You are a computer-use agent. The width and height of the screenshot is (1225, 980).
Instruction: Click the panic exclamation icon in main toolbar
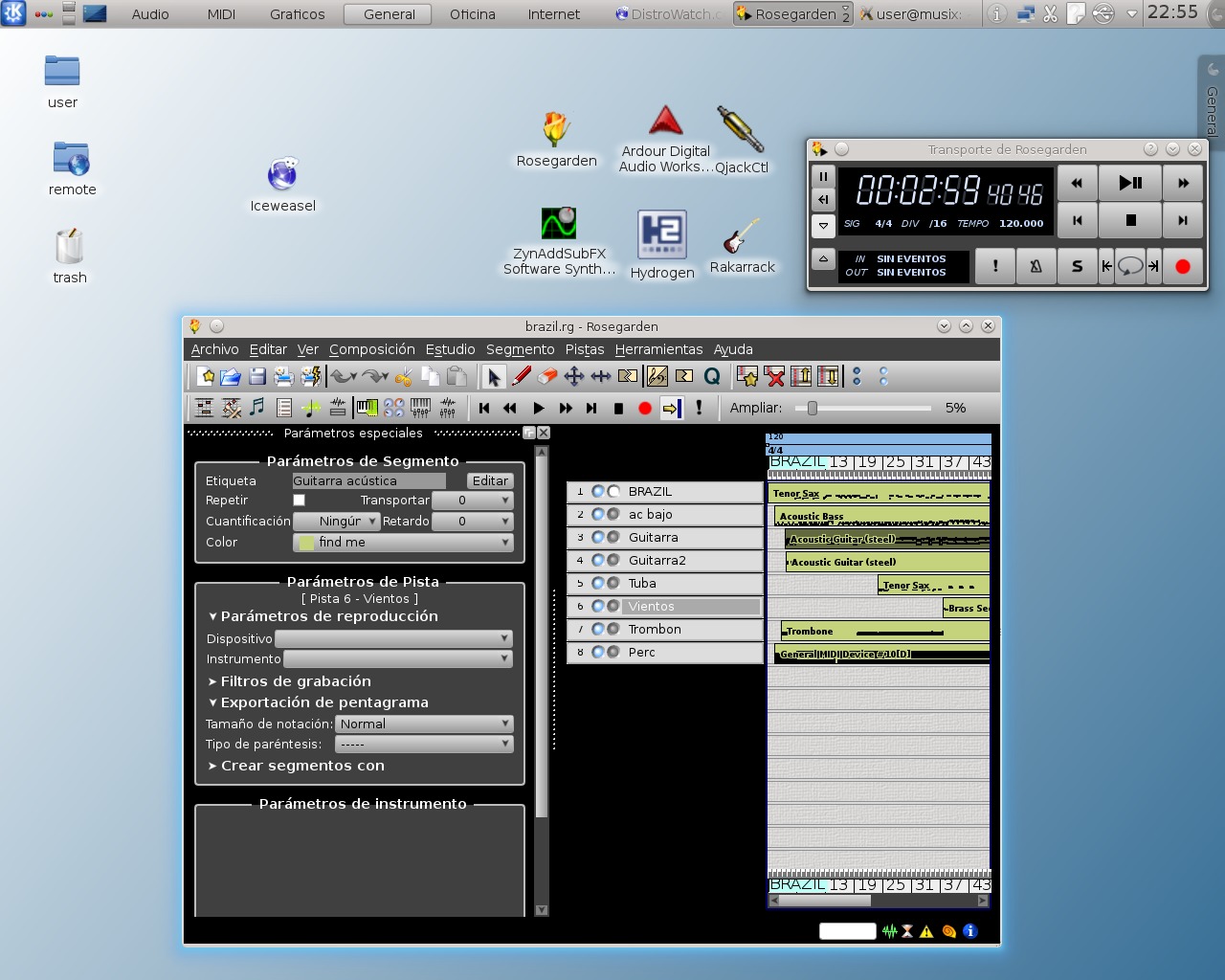coord(699,408)
